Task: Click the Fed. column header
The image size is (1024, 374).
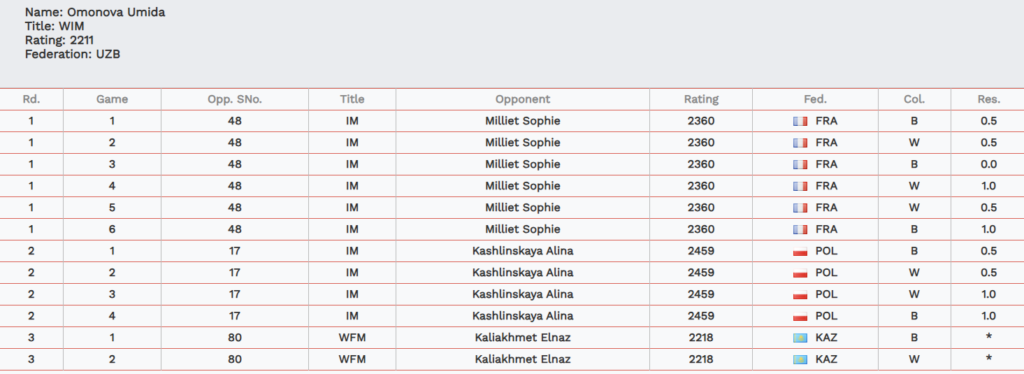Action: pos(815,99)
